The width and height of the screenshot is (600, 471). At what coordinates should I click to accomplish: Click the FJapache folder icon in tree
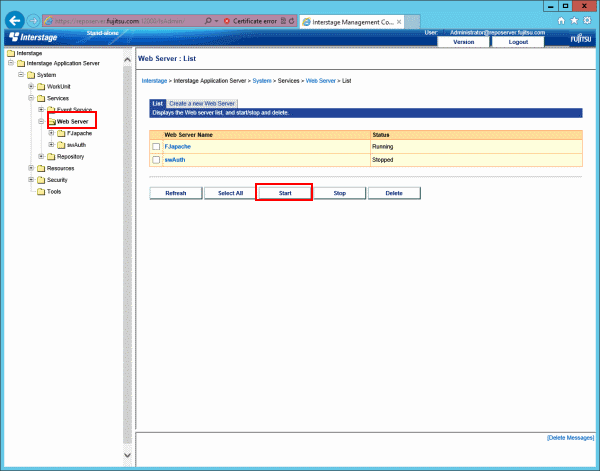61,133
